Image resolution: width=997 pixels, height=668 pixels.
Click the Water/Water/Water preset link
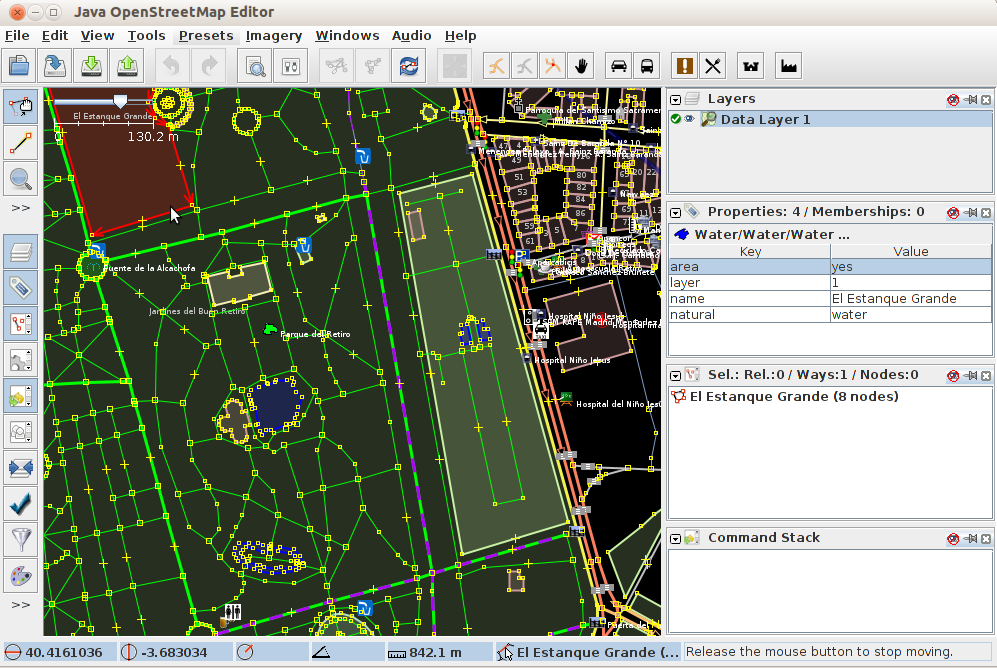click(x=770, y=234)
